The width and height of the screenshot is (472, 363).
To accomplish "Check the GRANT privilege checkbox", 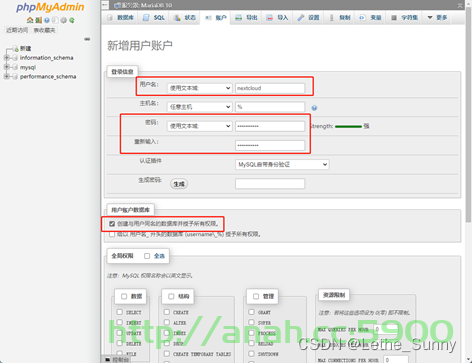I will pyautogui.click(x=251, y=312).
